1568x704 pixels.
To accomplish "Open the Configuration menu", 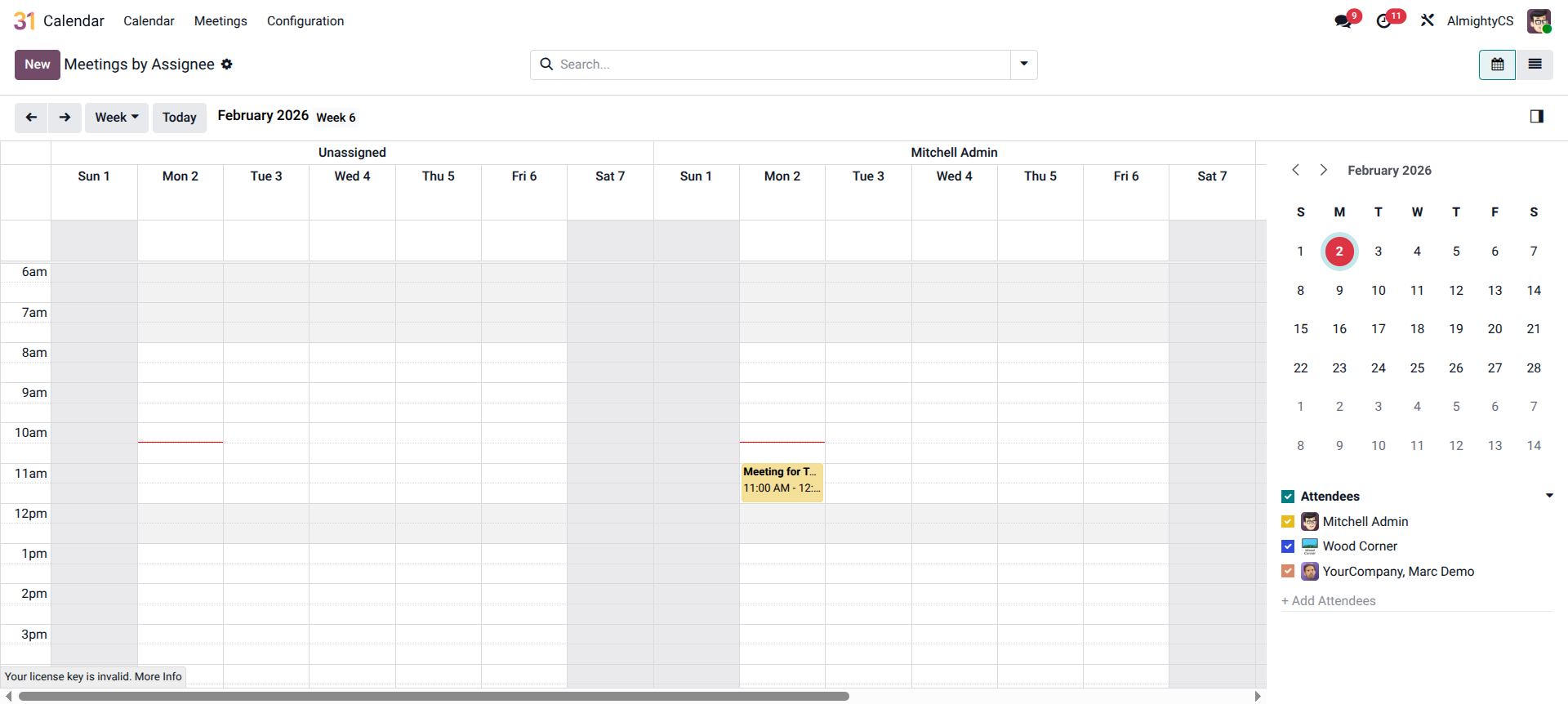I will (x=305, y=21).
